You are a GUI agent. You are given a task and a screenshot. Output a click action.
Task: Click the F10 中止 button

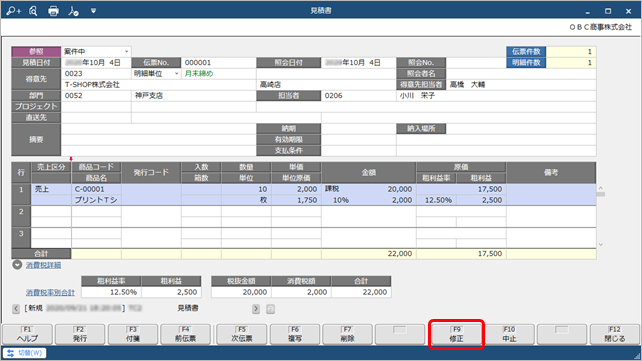click(x=509, y=334)
